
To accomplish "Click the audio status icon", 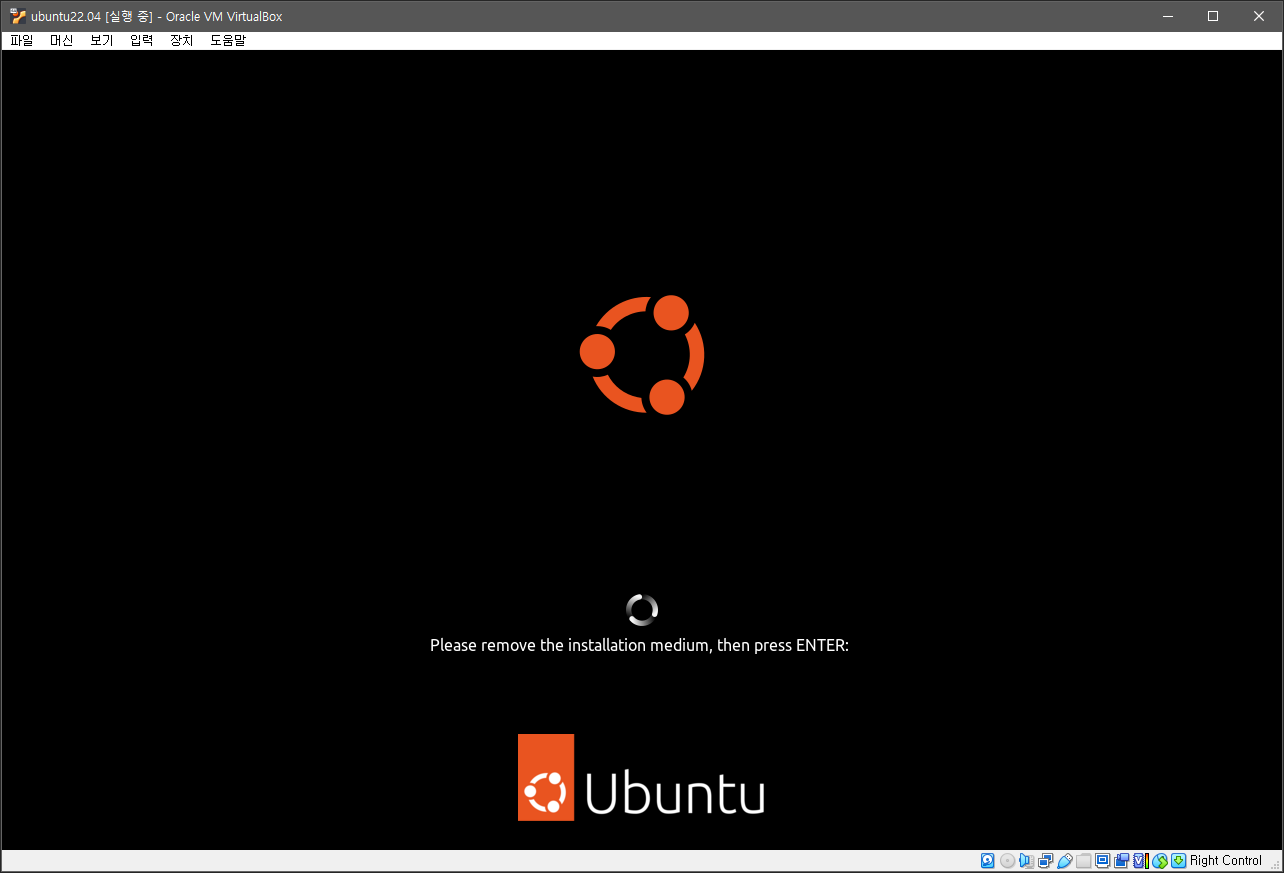I will (1026, 860).
